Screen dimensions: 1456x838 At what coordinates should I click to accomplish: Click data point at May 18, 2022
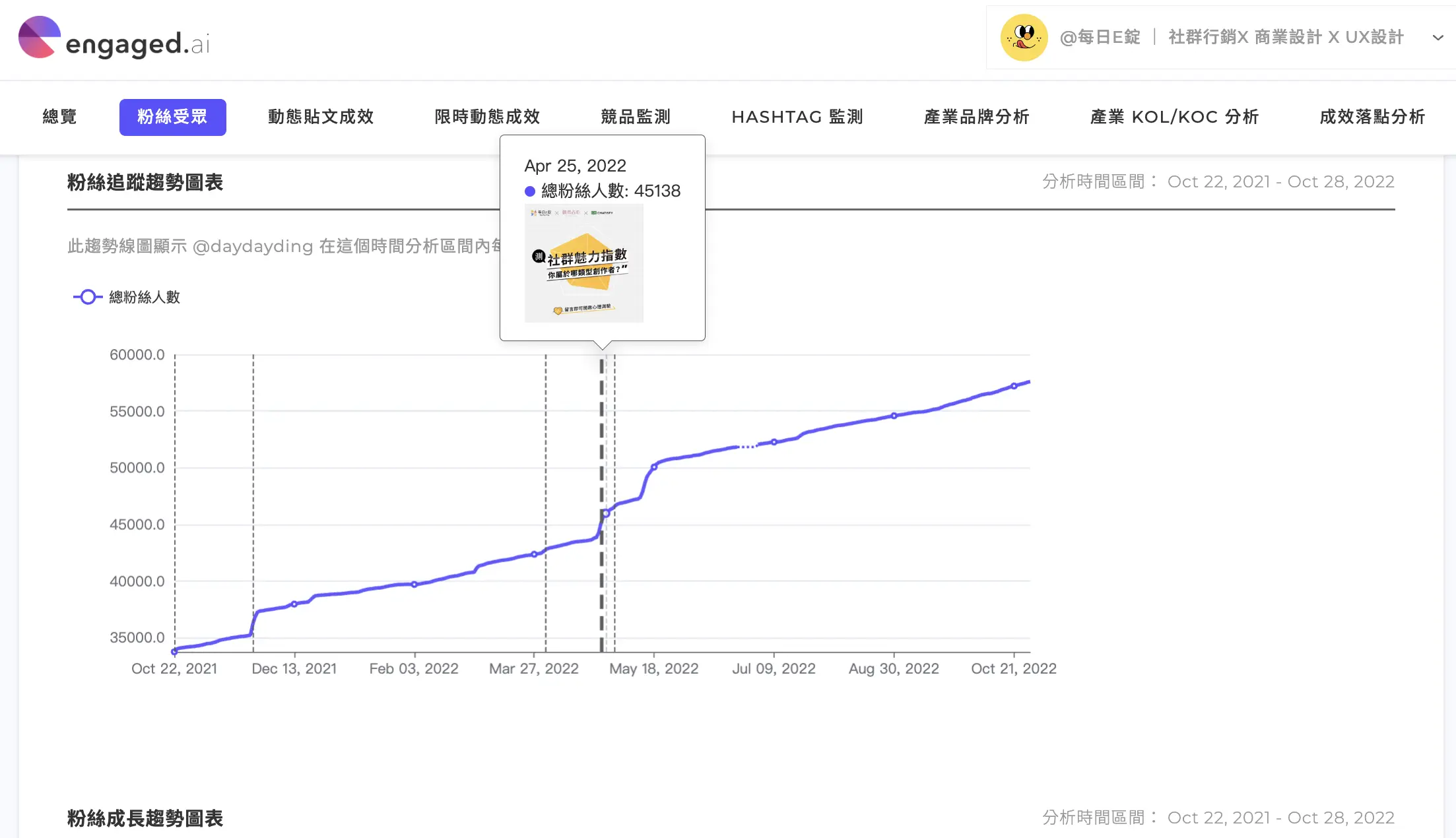point(654,467)
